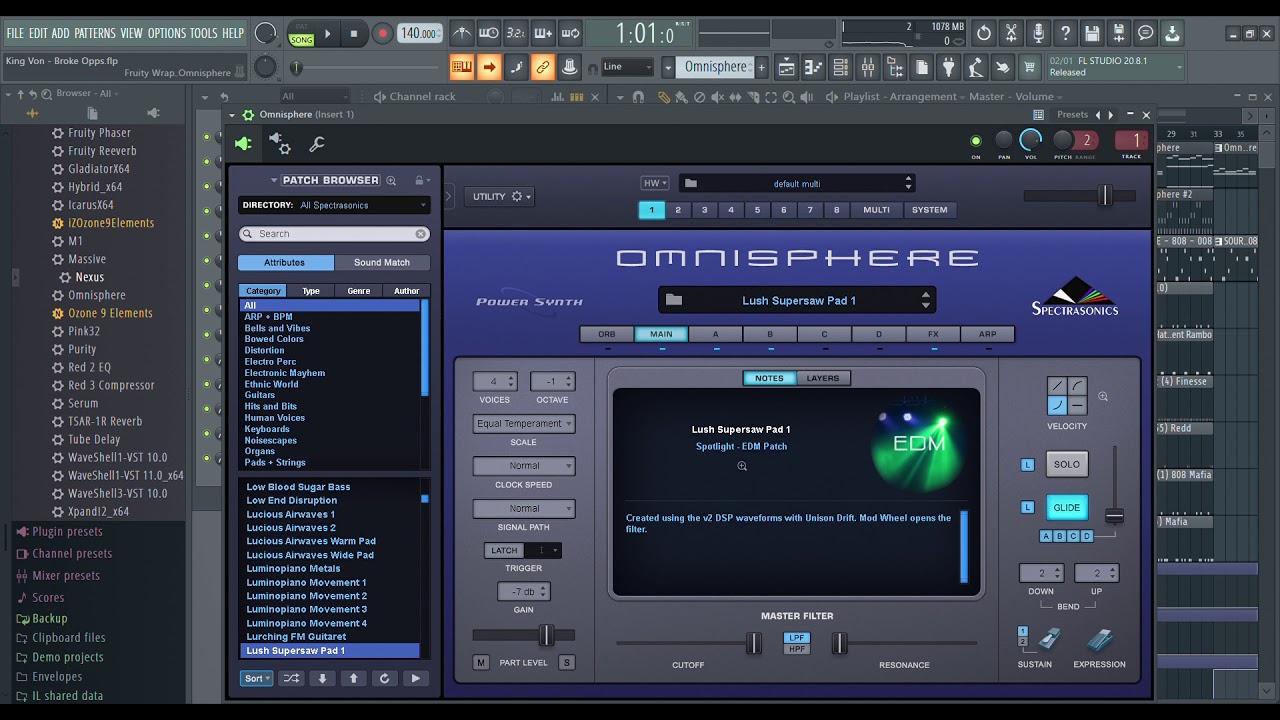This screenshot has width=1280, height=720.
Task: Mute the part with the M button
Action: pos(481,663)
